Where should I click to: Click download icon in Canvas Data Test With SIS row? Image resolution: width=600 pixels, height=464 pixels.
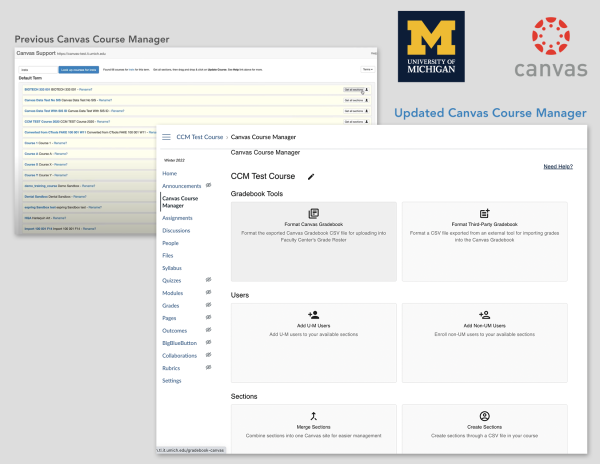point(367,111)
